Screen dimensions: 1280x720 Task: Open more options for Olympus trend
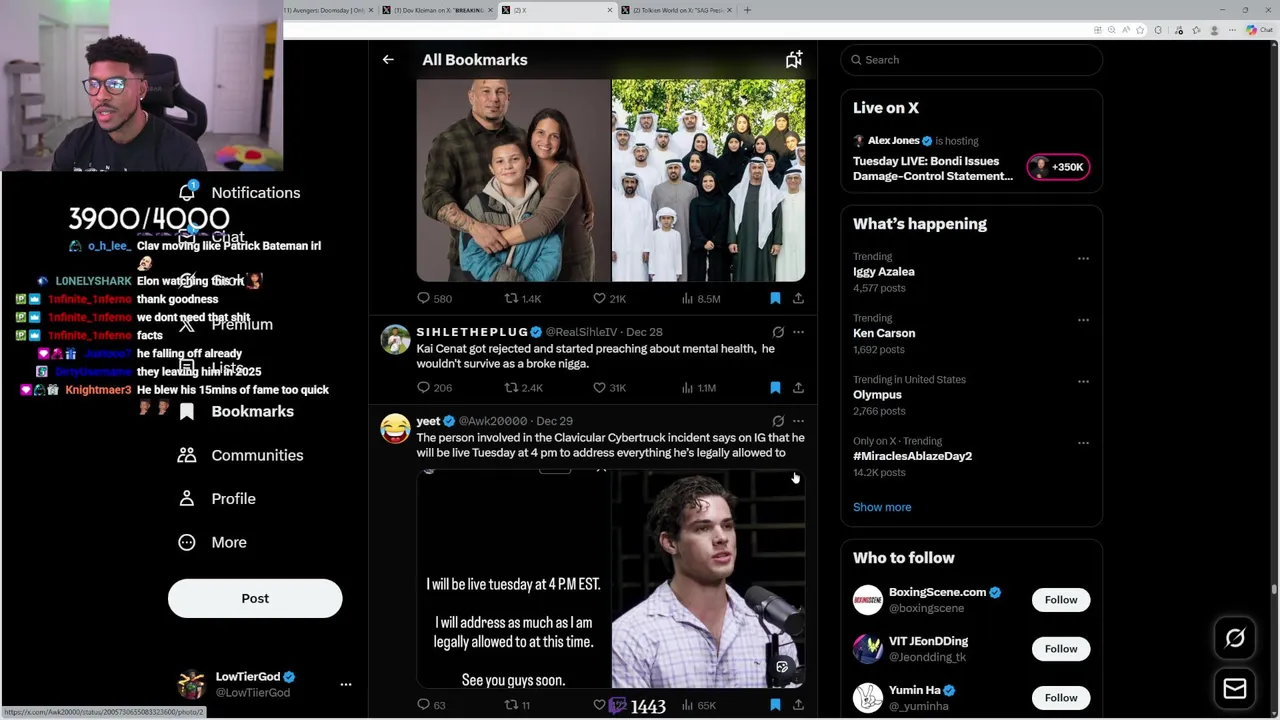pos(1083,381)
